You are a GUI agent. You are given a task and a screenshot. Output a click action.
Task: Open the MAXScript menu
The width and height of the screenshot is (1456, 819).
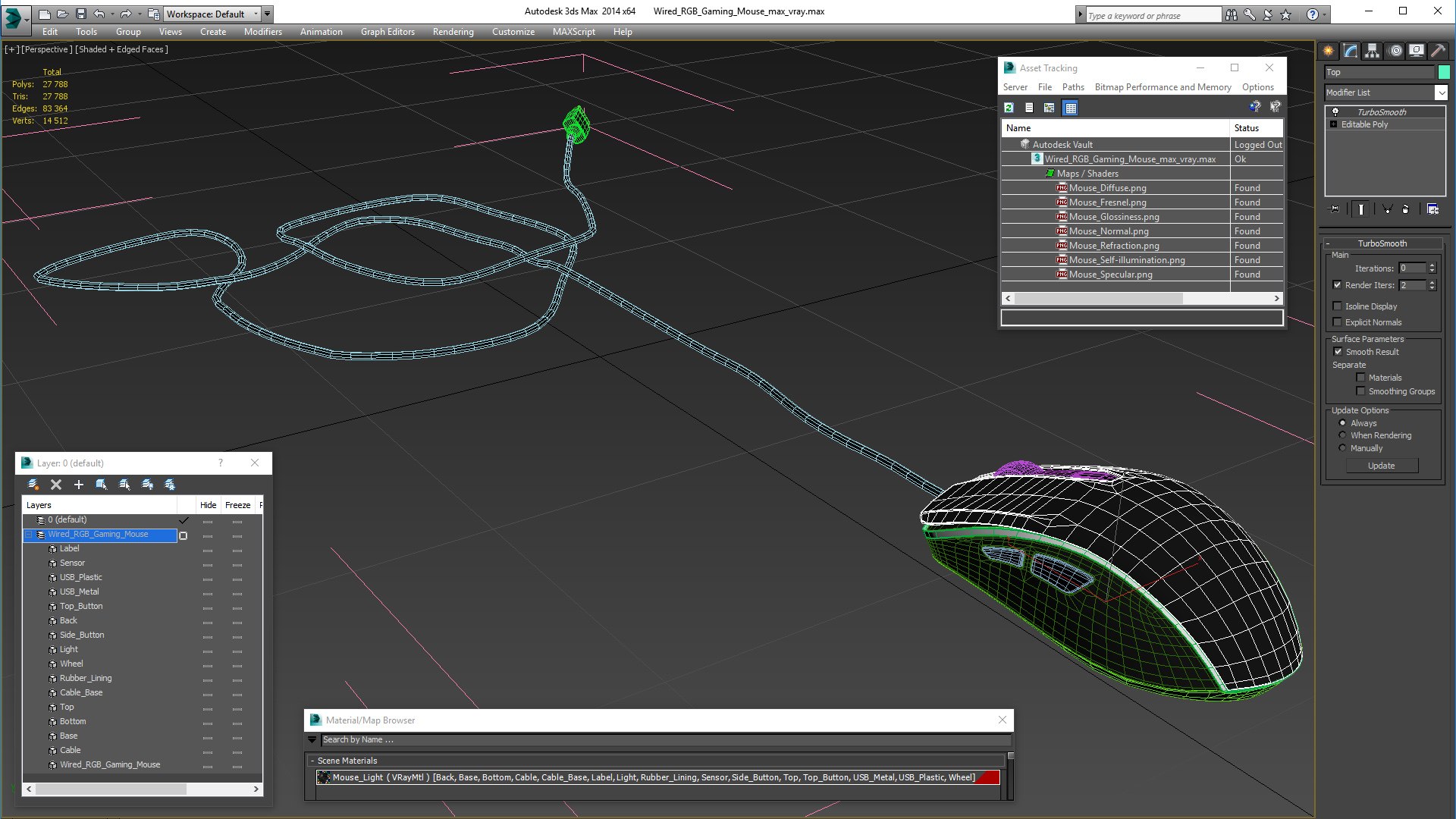pyautogui.click(x=574, y=32)
